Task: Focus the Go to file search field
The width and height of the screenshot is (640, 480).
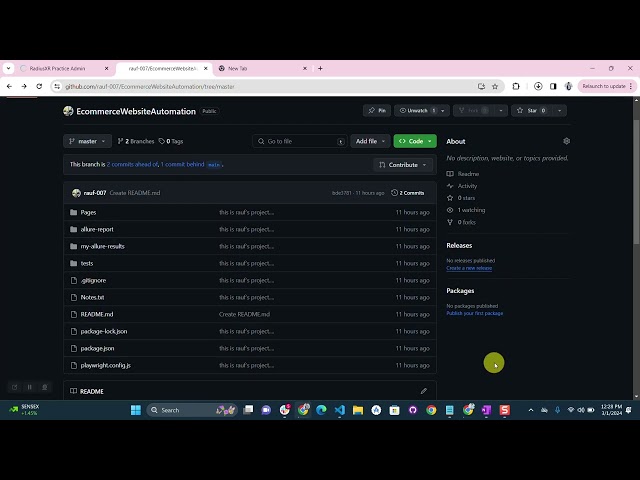Action: click(x=300, y=141)
